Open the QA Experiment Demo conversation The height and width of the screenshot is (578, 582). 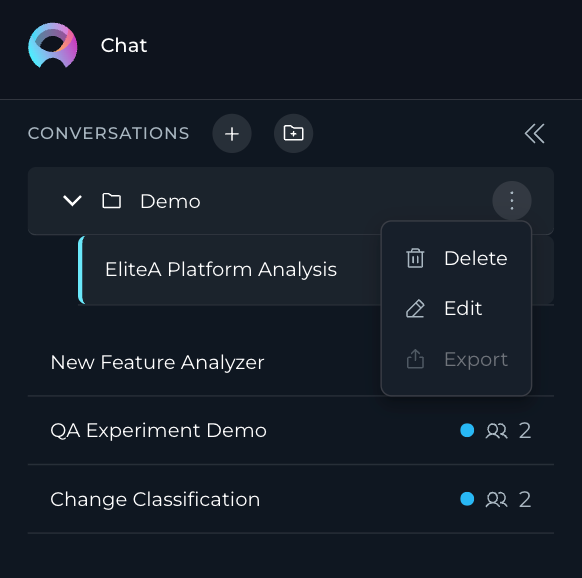[291, 431]
